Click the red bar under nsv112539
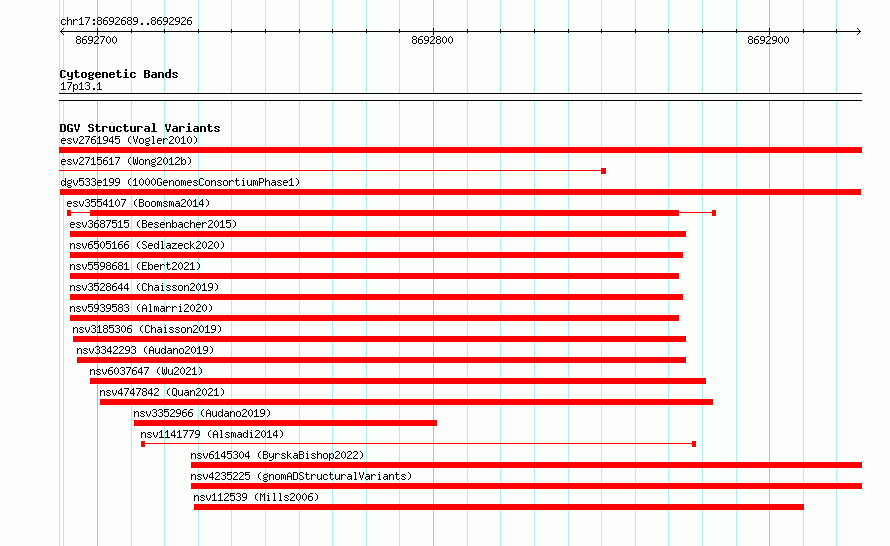 pyautogui.click(x=499, y=507)
